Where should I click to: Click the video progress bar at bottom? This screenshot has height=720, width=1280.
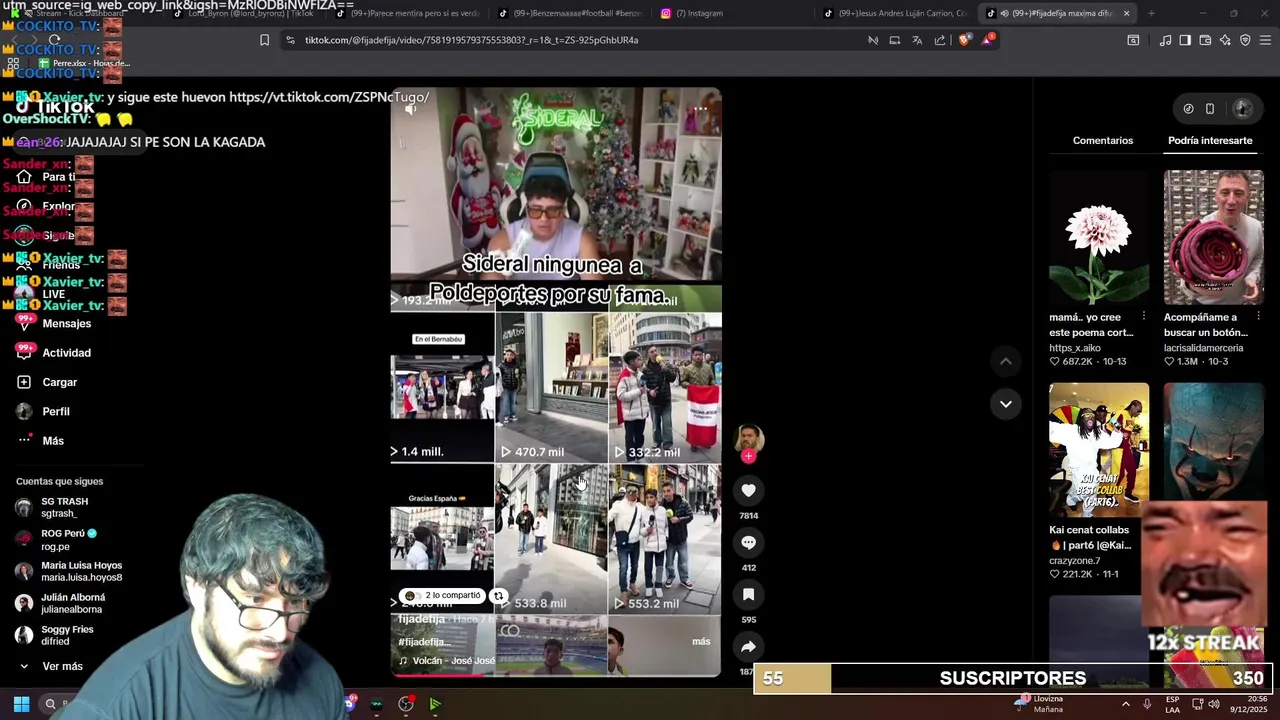point(555,675)
